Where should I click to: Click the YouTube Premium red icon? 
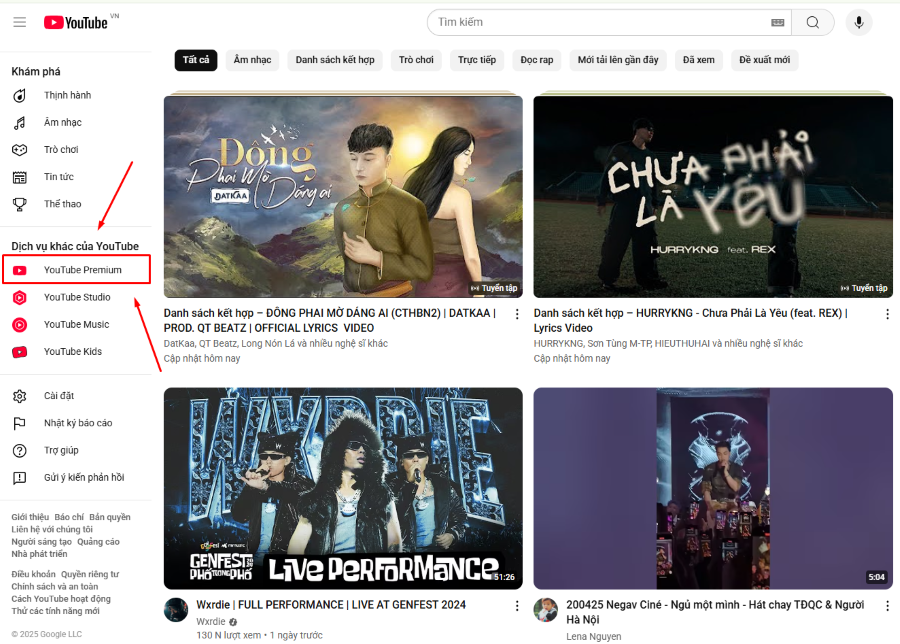(20, 270)
